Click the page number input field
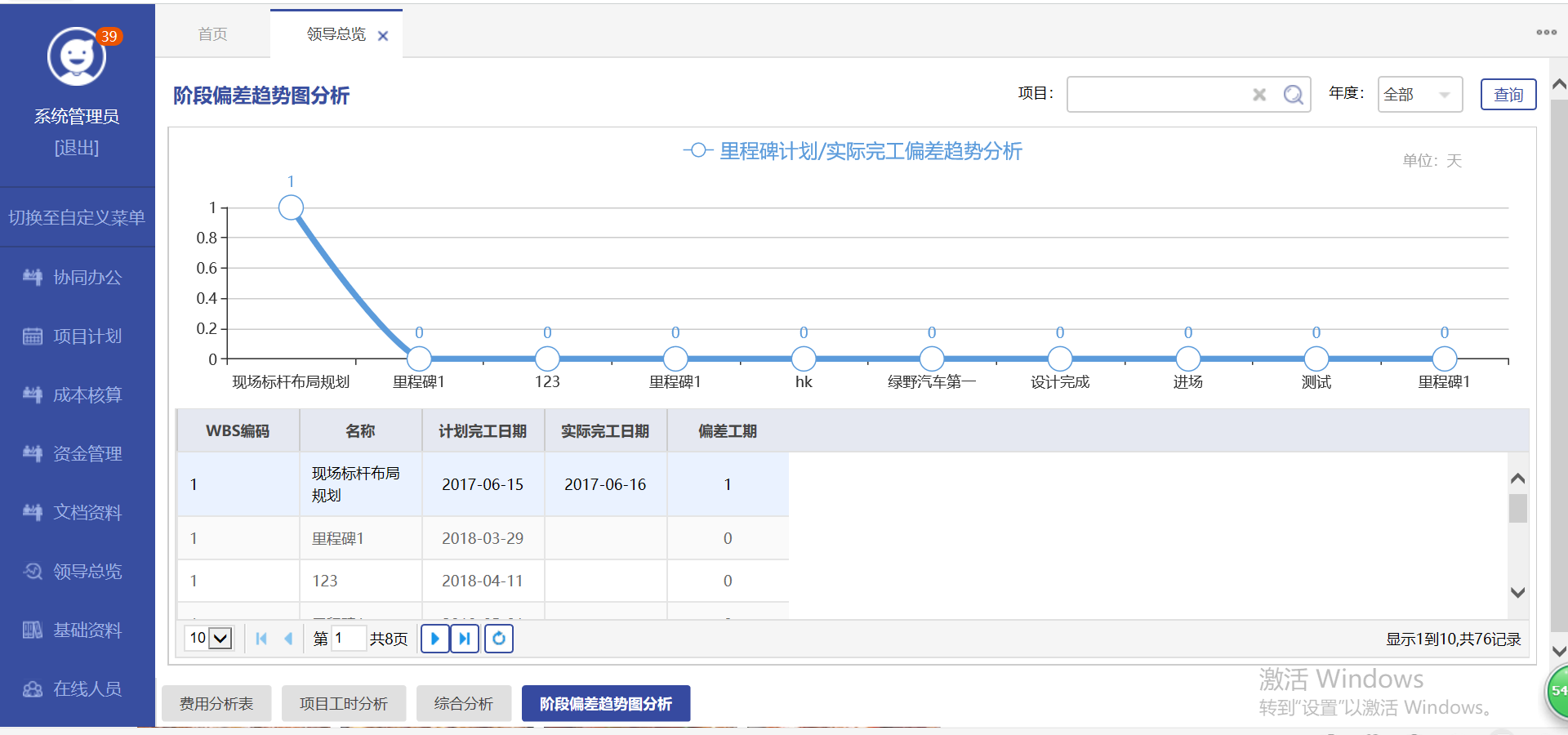 [x=348, y=639]
